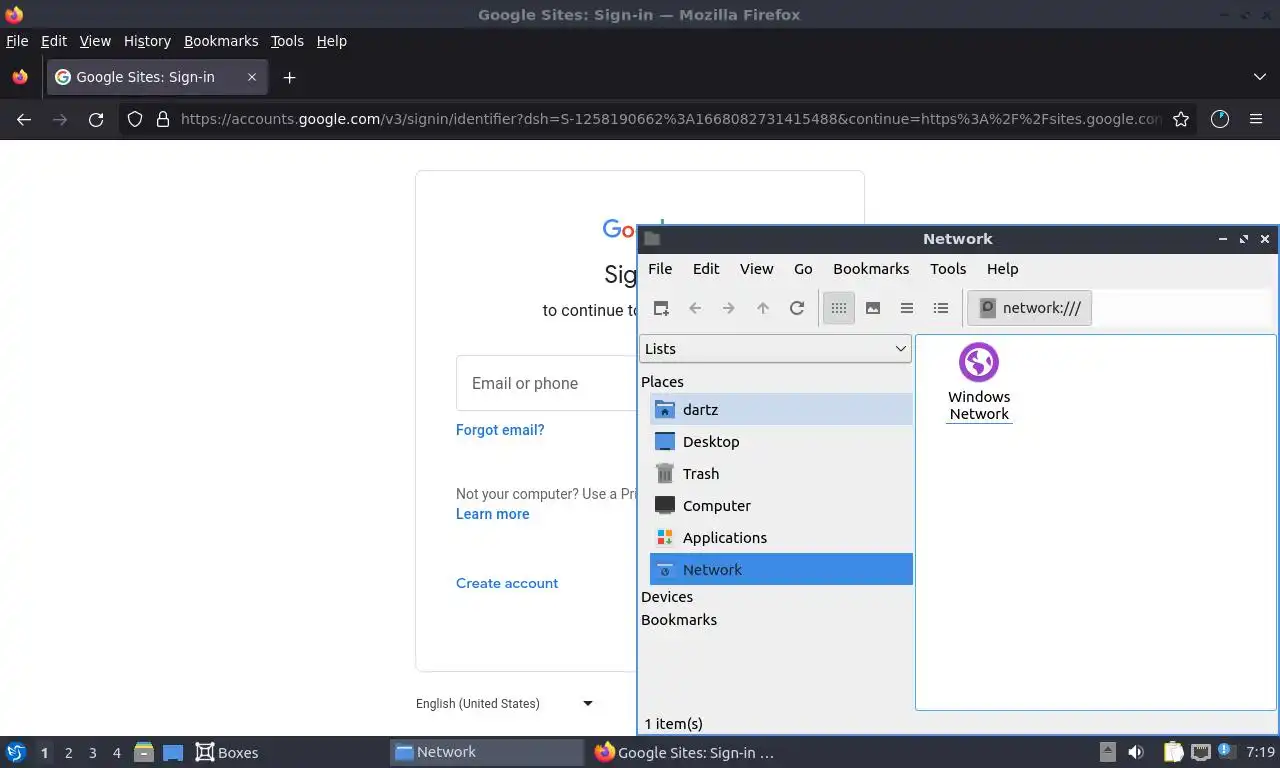Open Firefox Tools menu
This screenshot has height=768, width=1280.
(x=287, y=41)
